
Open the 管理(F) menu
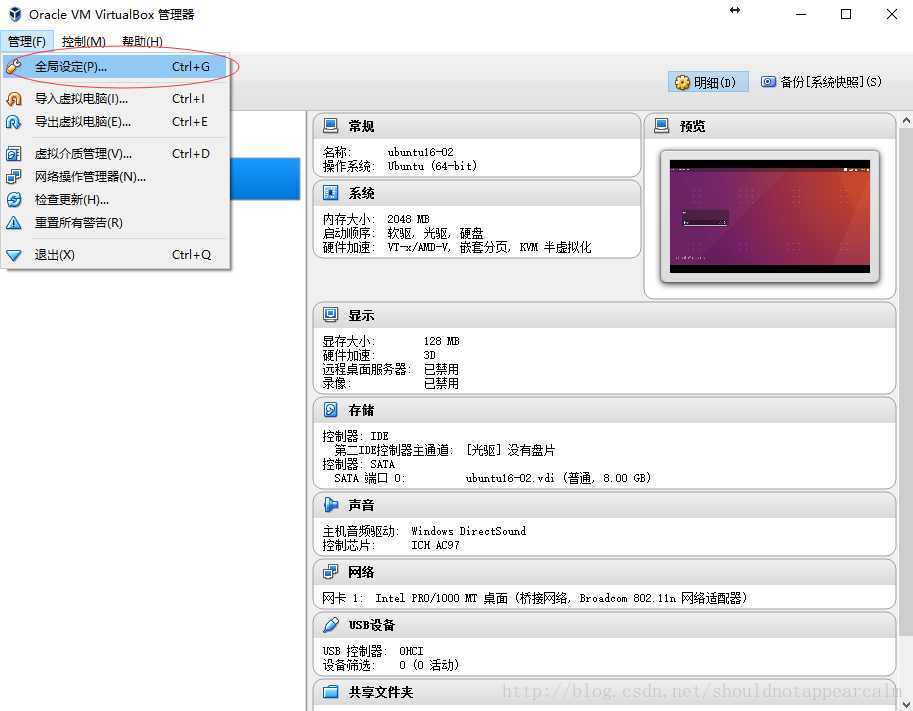pos(27,41)
